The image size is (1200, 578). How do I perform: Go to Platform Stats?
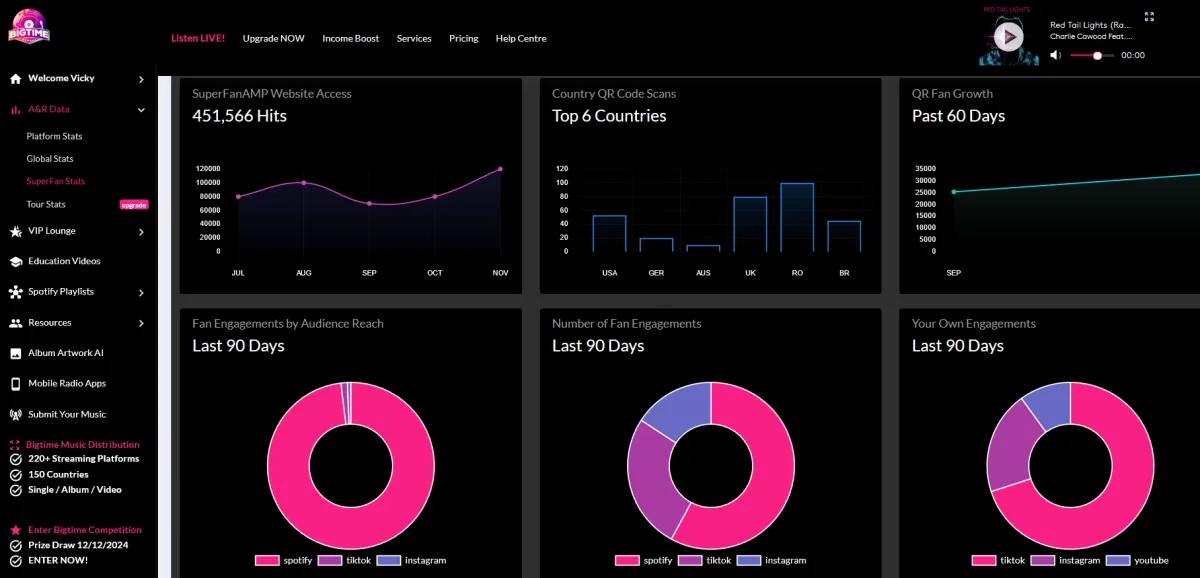coord(54,136)
